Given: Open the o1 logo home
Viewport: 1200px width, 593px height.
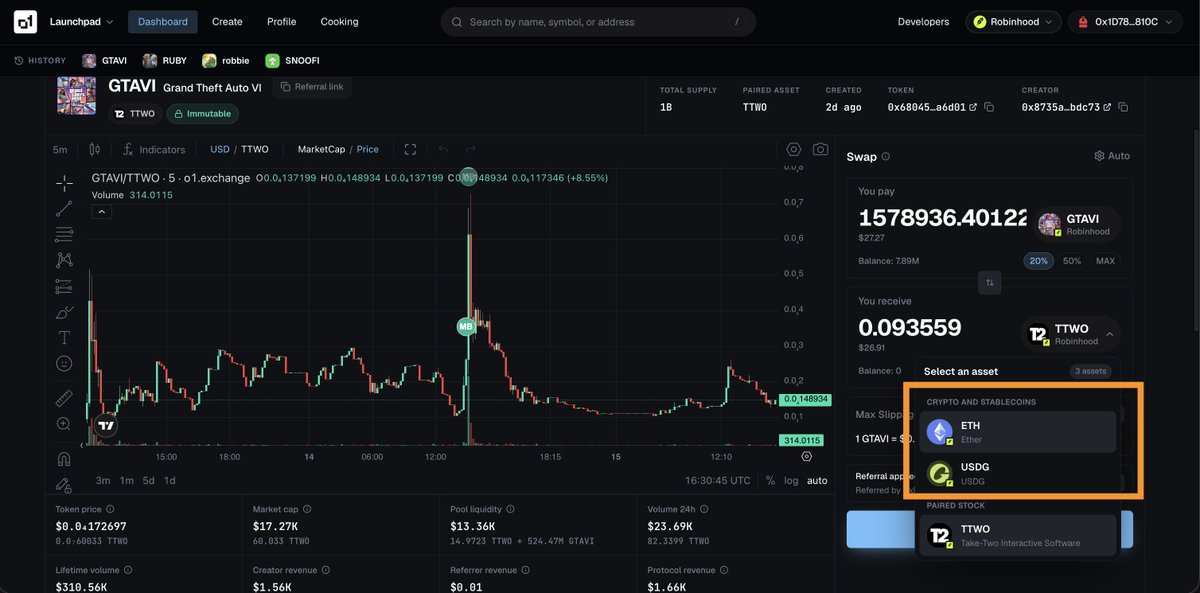Looking at the screenshot, I should [x=26, y=21].
